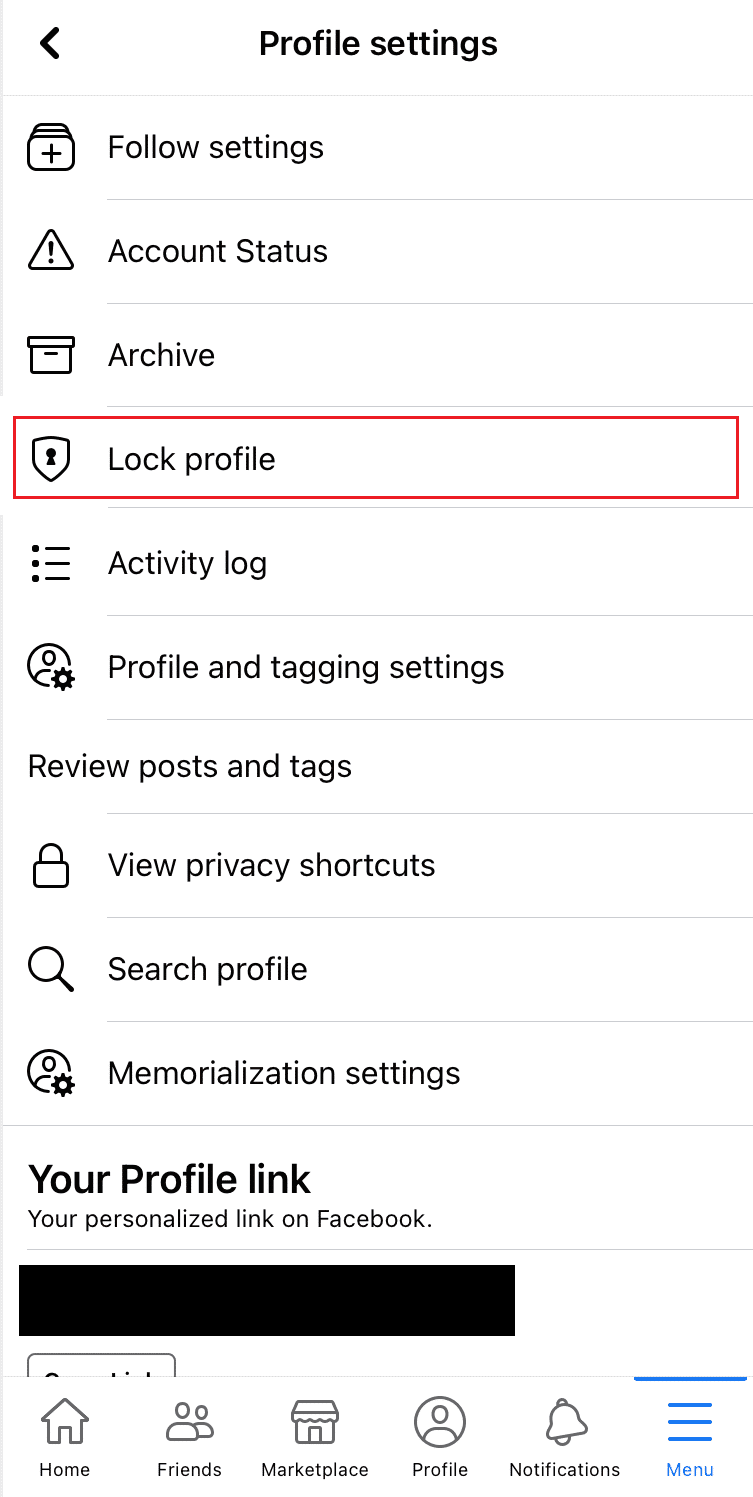The height and width of the screenshot is (1497, 753).
Task: Open the Marketplace storefront icon
Action: (314, 1421)
